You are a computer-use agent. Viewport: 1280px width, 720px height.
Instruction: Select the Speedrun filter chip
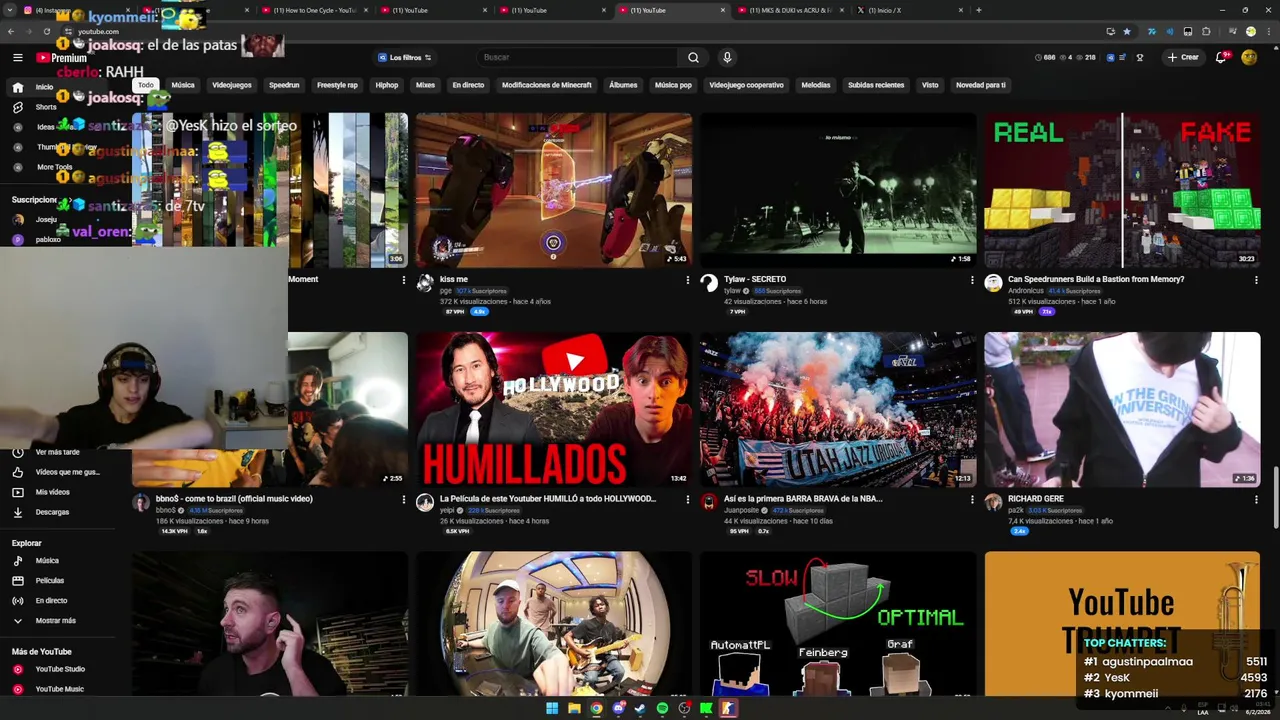(284, 85)
